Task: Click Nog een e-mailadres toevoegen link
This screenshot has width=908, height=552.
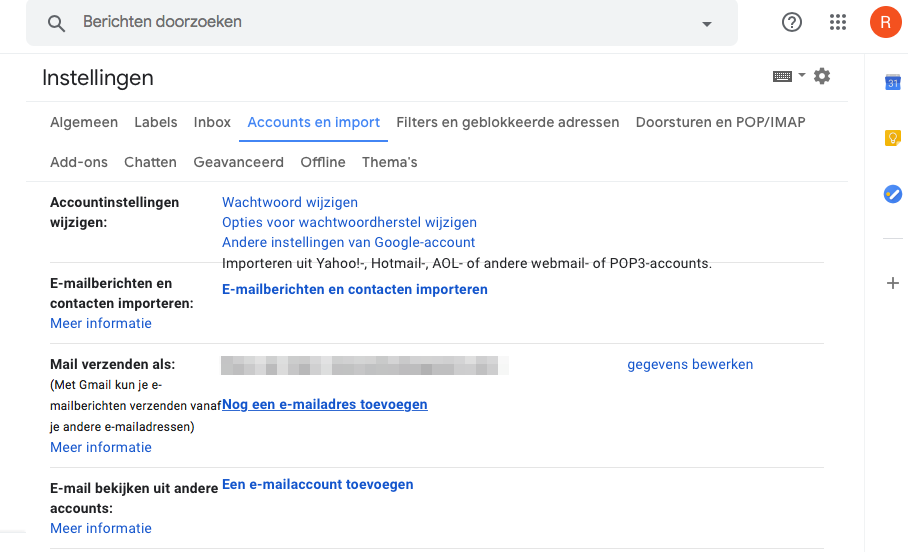Action: coord(325,404)
